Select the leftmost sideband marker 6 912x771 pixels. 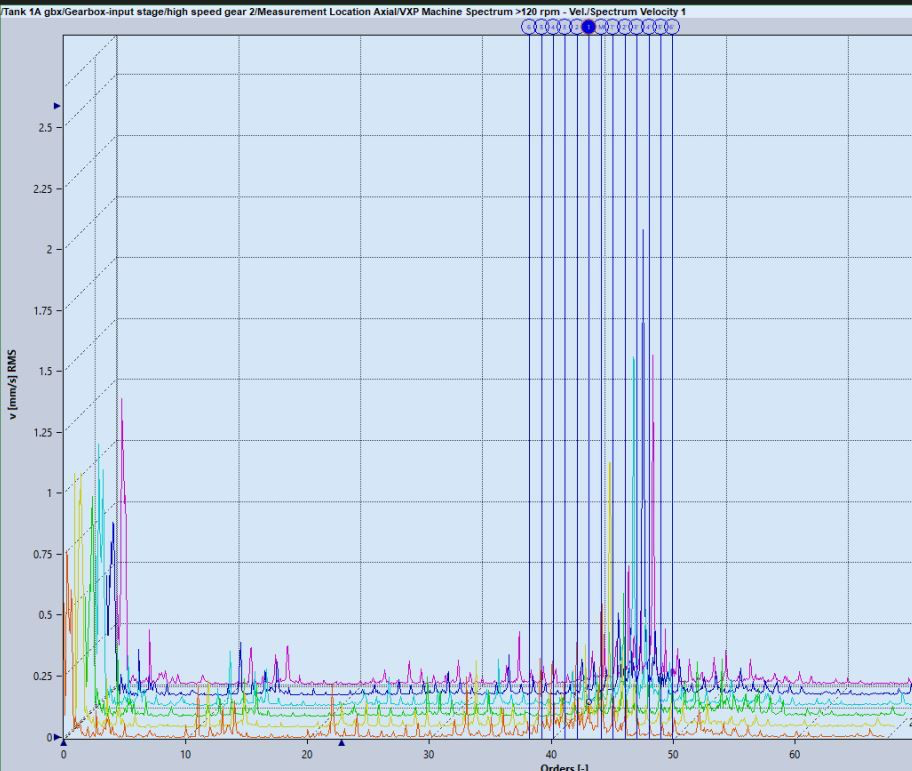(x=529, y=27)
